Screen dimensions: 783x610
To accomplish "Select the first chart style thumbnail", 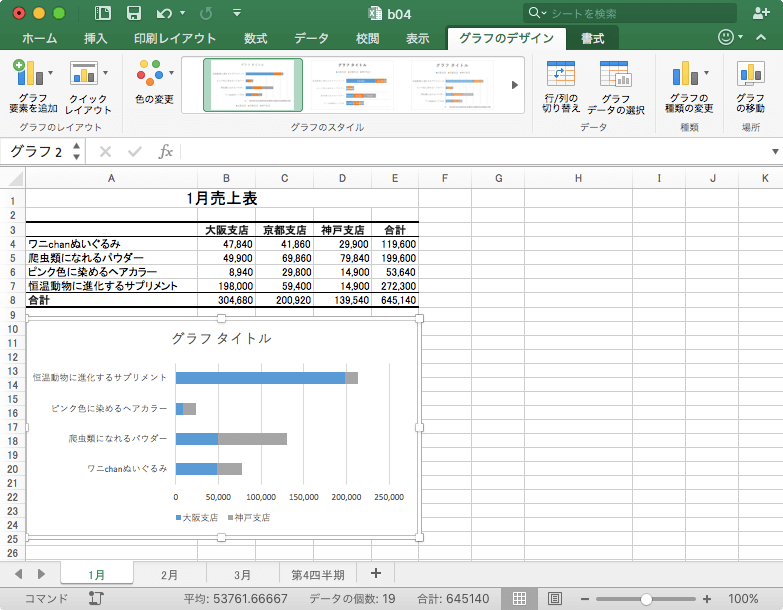I will point(253,85).
